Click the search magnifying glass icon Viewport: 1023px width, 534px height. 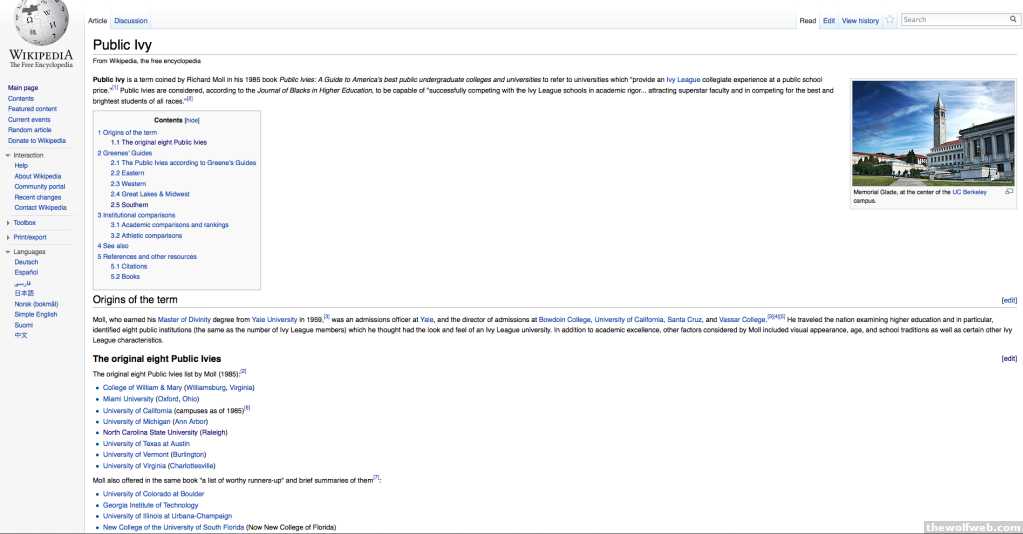1012,19
